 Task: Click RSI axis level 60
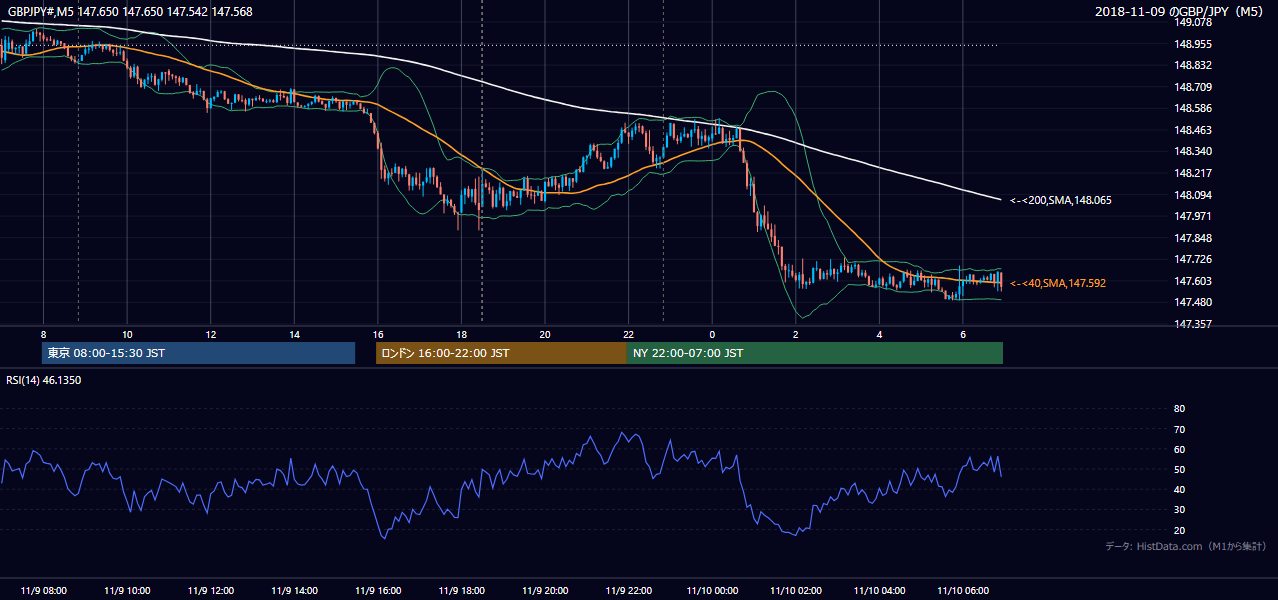(x=1179, y=449)
